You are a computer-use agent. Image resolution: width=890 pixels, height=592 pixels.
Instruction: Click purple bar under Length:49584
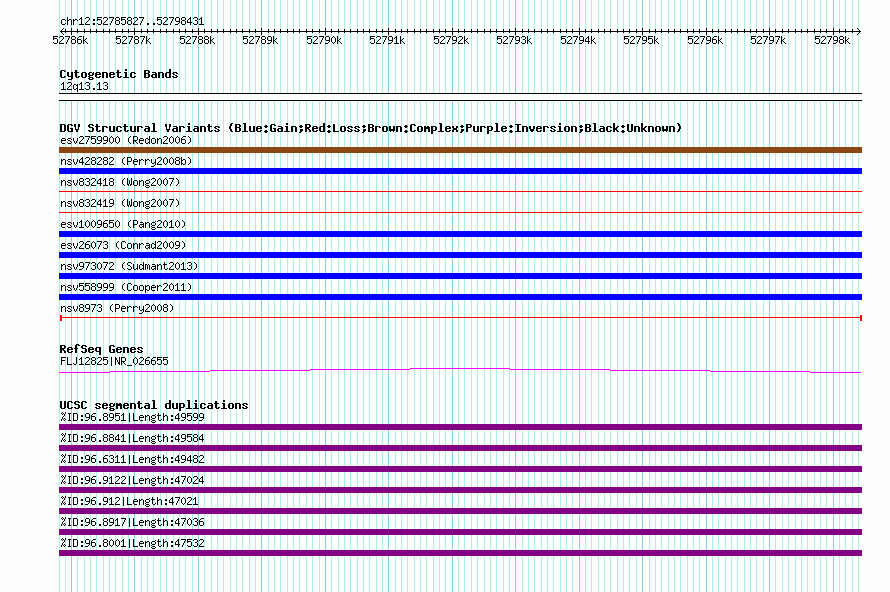tap(460, 448)
